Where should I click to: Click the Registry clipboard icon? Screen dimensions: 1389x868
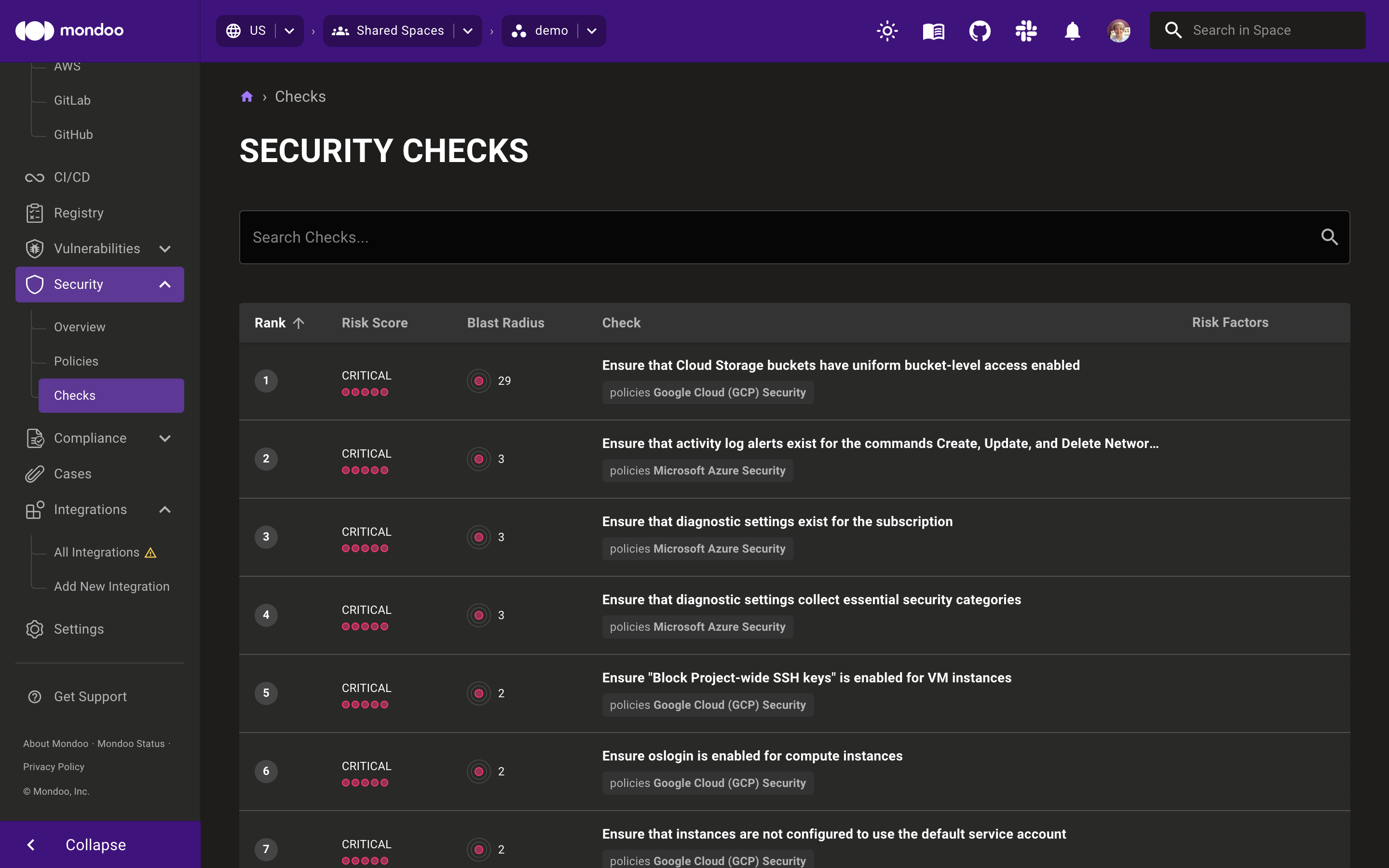point(34,213)
